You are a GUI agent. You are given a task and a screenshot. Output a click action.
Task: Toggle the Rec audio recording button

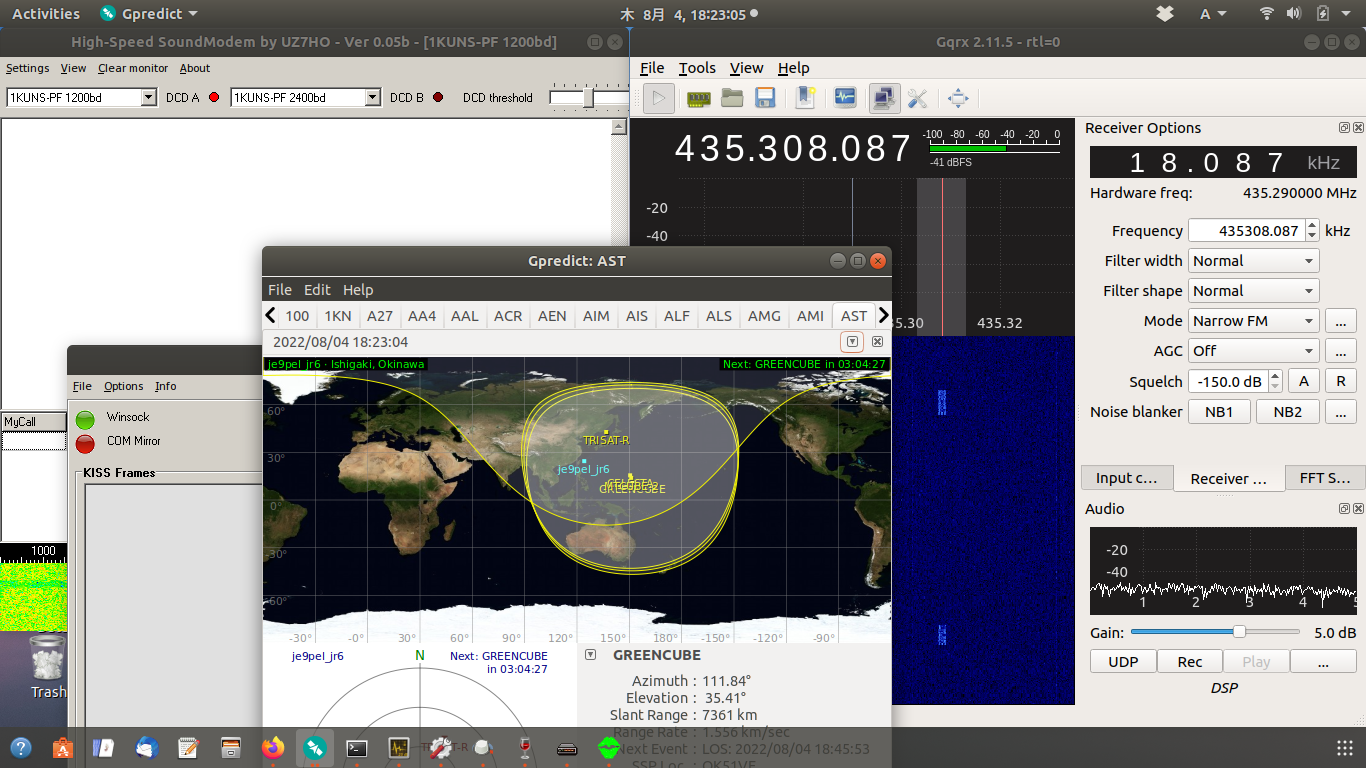pyautogui.click(x=1190, y=661)
